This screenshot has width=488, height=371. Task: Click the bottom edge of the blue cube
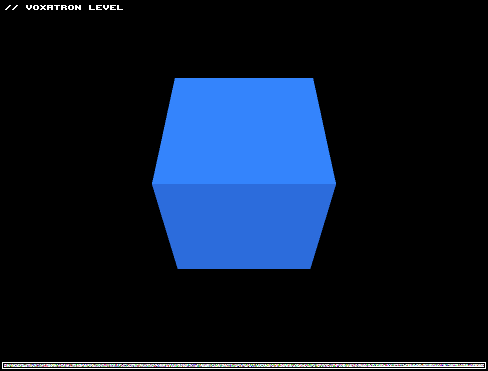244,269
